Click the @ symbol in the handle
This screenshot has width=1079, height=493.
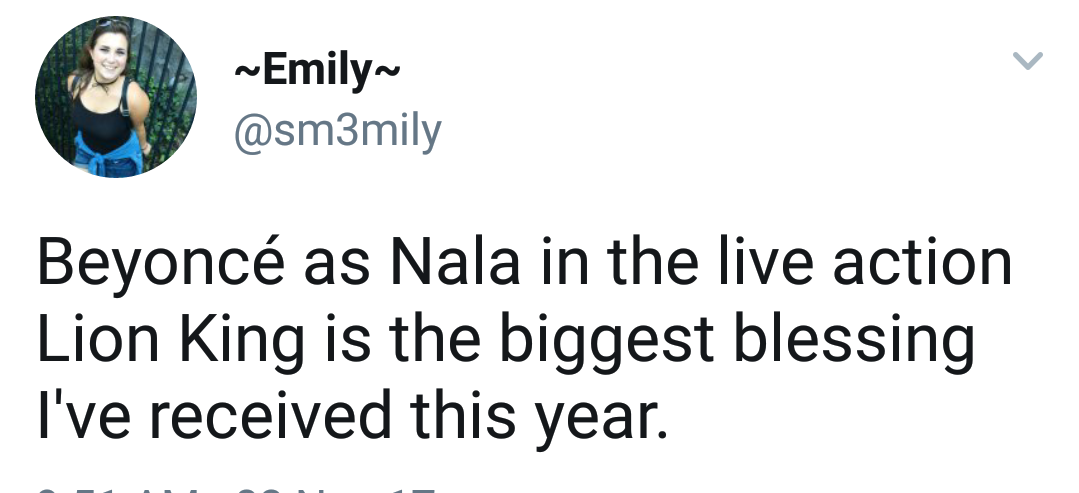click(253, 133)
